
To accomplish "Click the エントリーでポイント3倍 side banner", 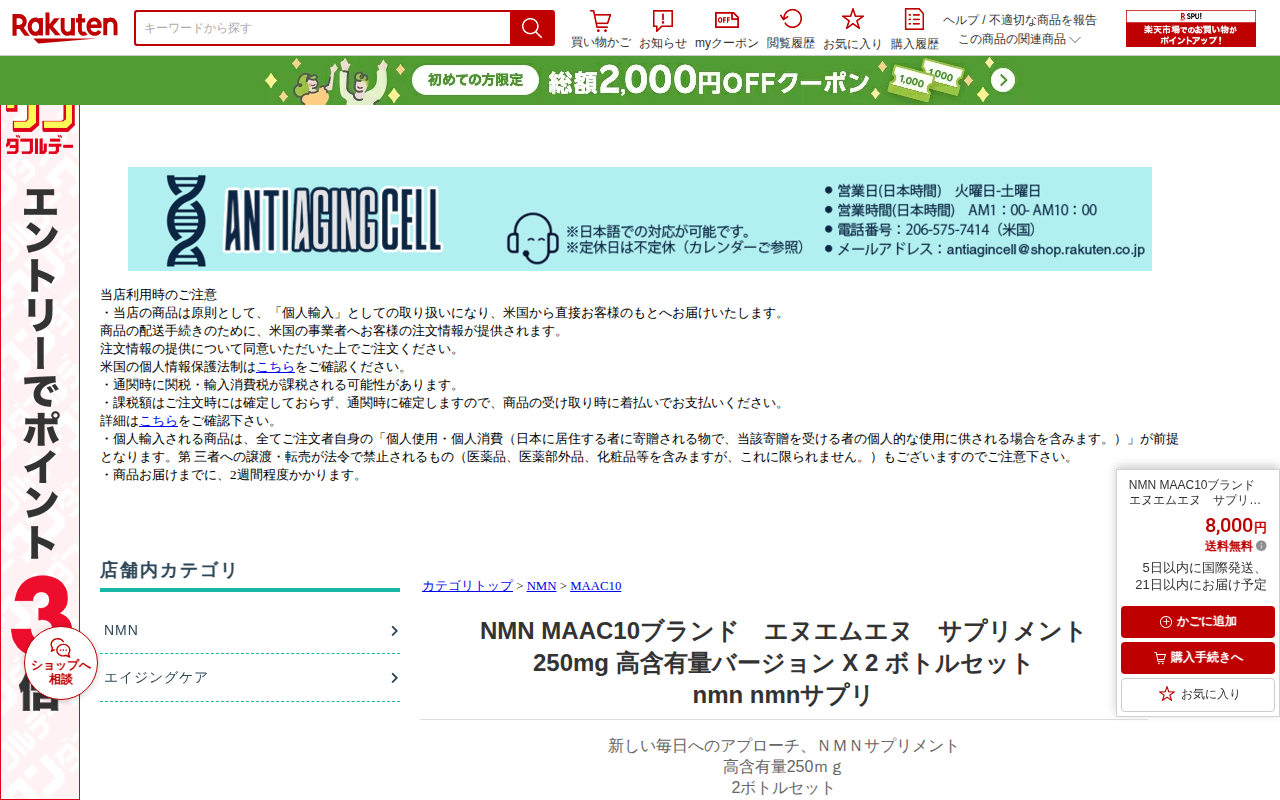I will [40, 452].
